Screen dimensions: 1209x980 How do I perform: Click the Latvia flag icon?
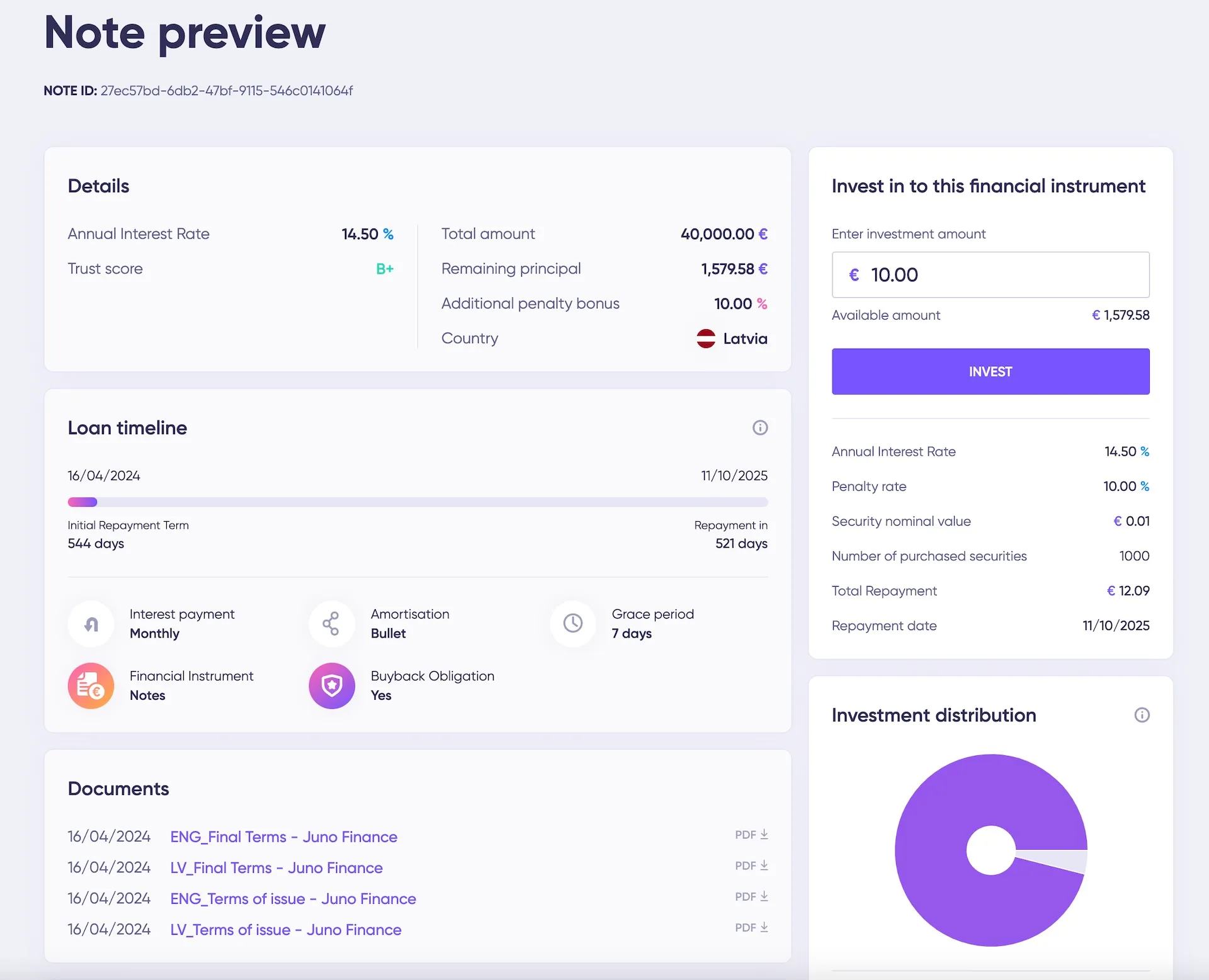click(x=706, y=339)
